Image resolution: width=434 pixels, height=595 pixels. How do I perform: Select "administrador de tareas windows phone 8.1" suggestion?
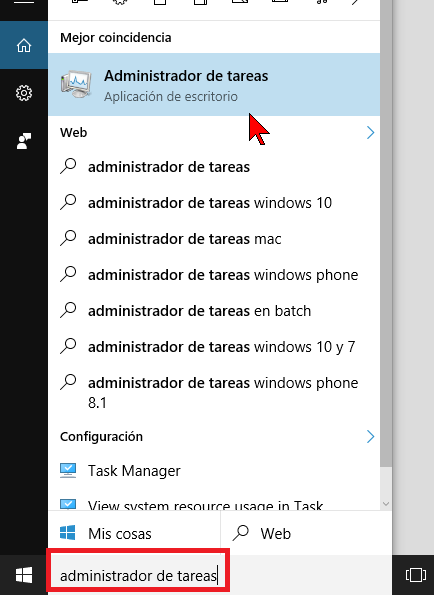(214, 393)
